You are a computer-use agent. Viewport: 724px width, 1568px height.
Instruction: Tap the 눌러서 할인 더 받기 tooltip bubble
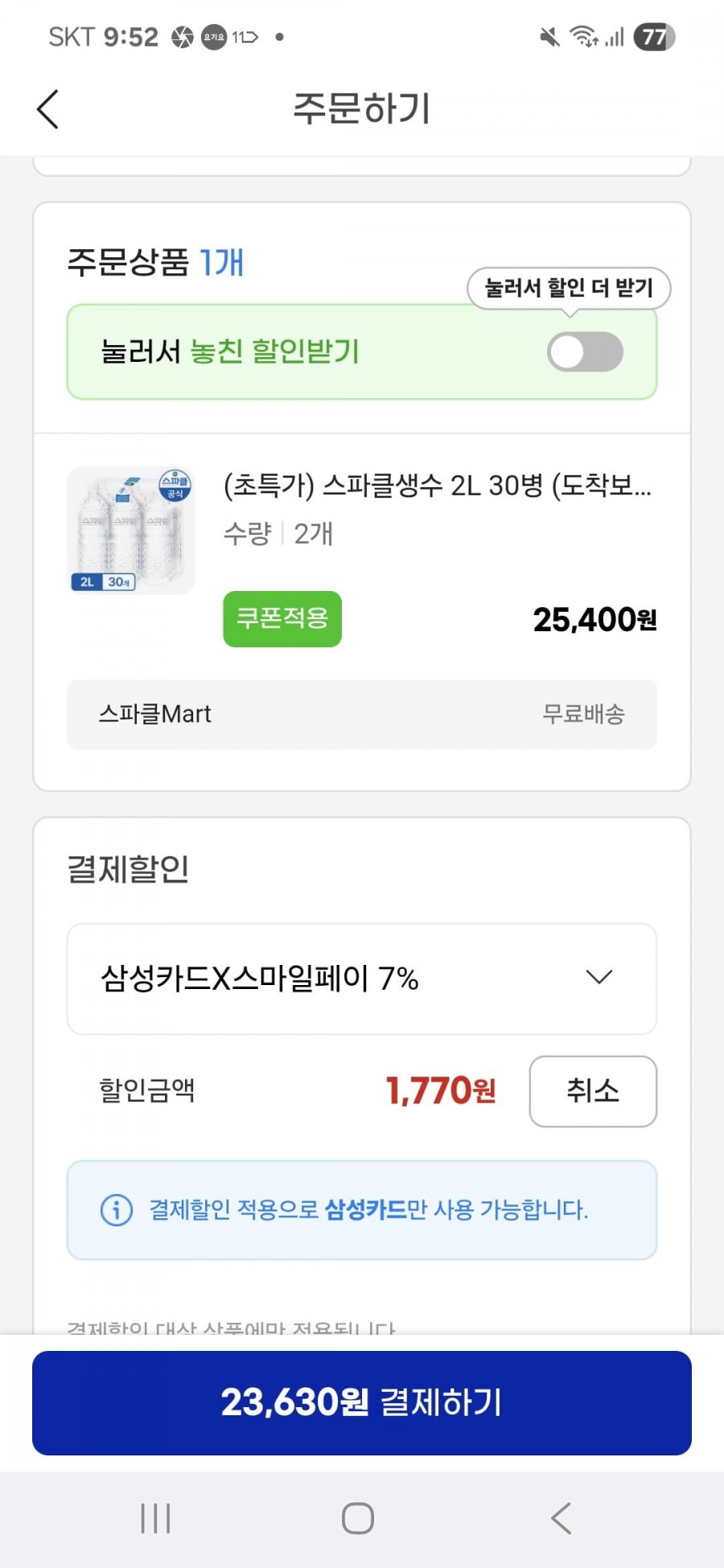pyautogui.click(x=569, y=288)
